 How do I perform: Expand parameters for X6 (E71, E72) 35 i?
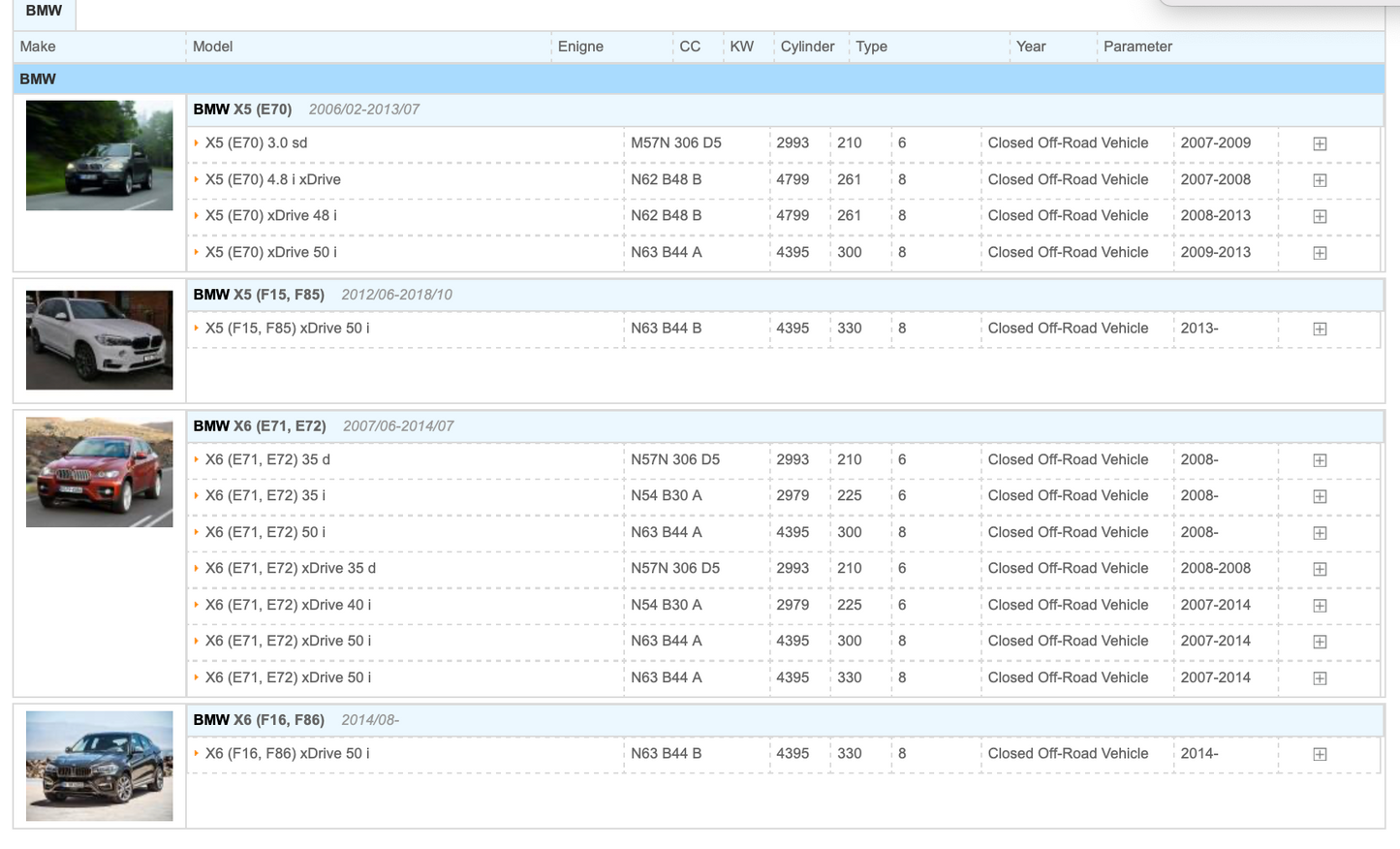point(1320,496)
